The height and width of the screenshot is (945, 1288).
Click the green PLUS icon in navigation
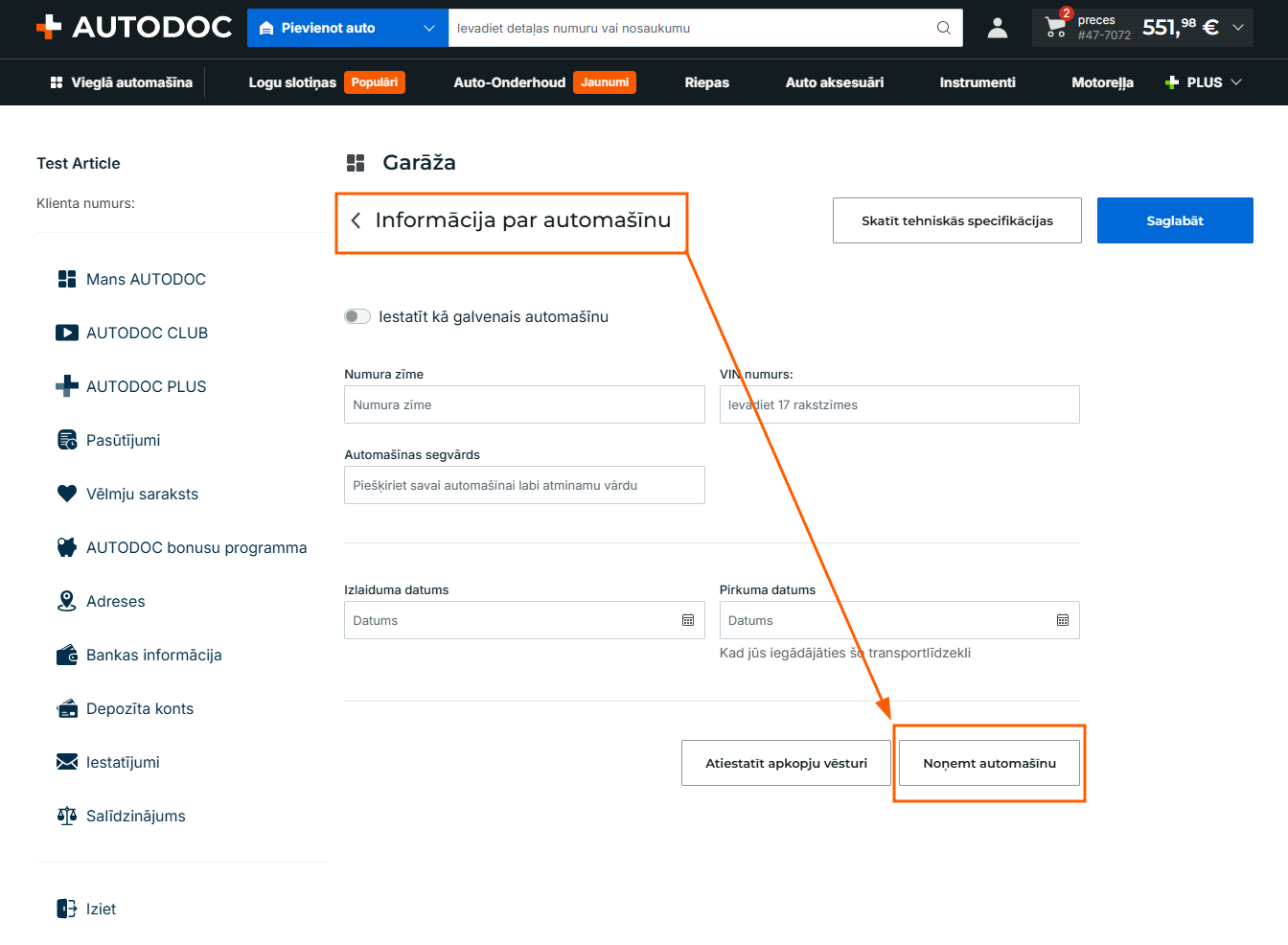(1172, 82)
